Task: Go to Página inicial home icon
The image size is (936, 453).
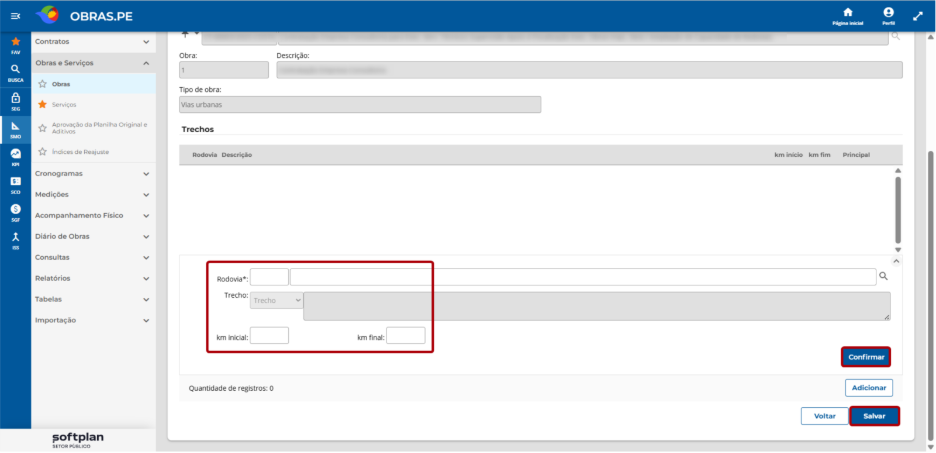Action: 848,16
